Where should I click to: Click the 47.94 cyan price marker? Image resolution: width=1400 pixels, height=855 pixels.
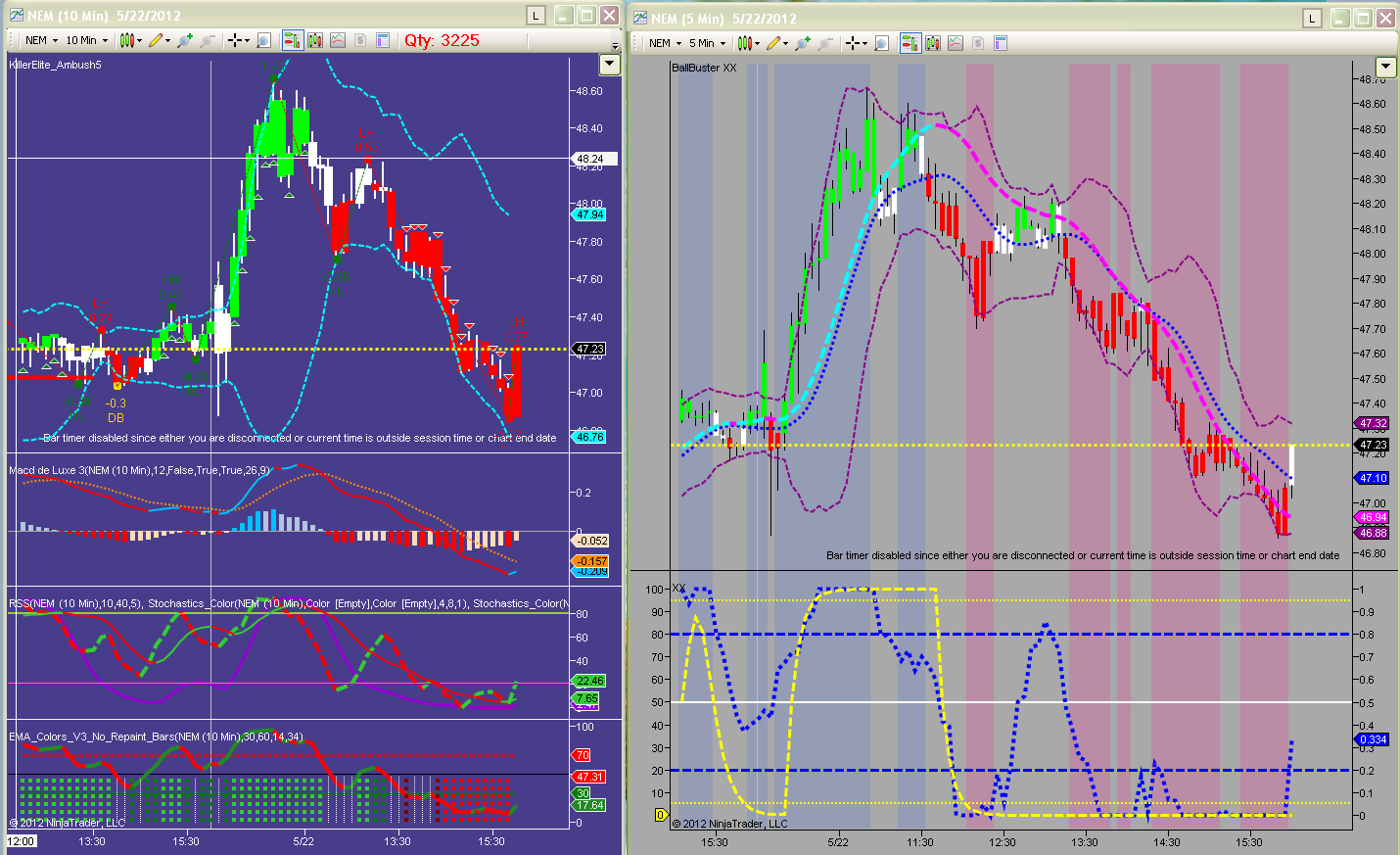[x=589, y=214]
